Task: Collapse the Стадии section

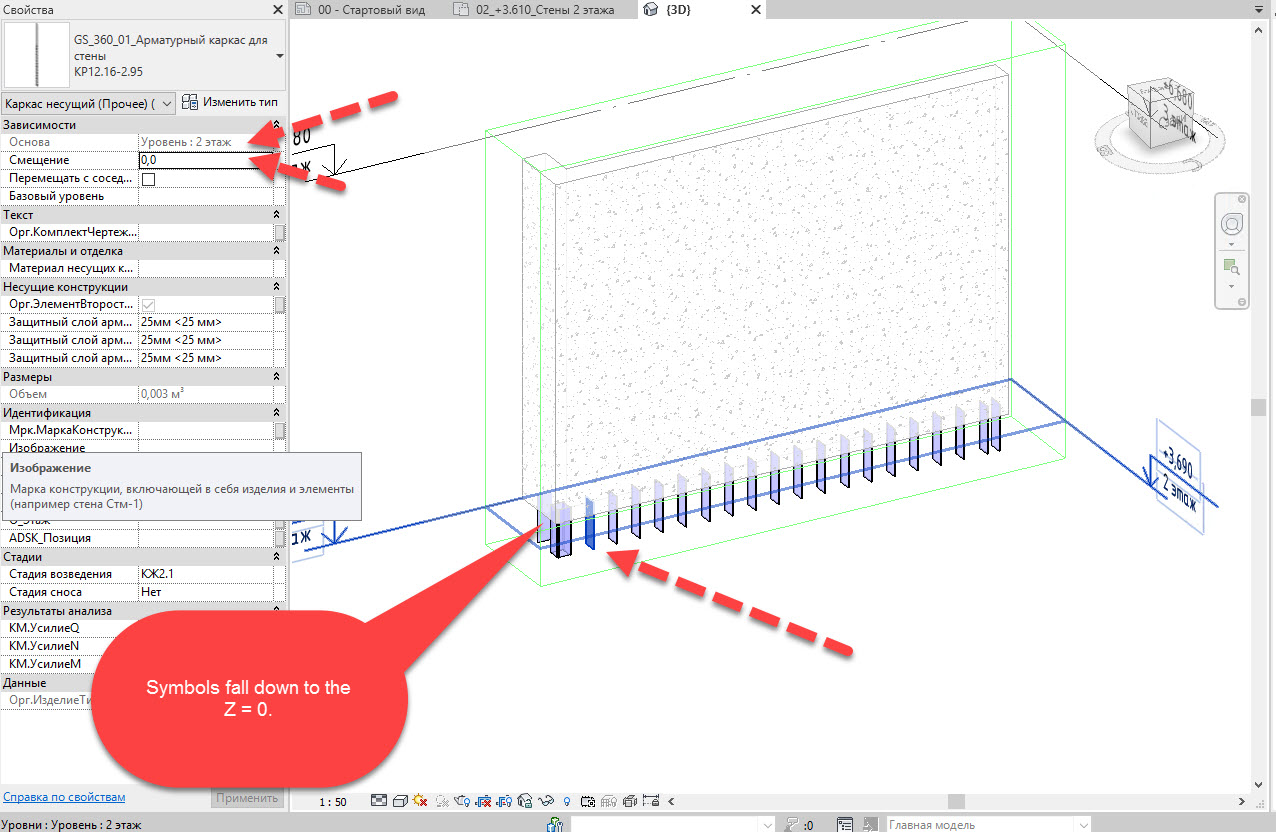Action: coord(276,557)
